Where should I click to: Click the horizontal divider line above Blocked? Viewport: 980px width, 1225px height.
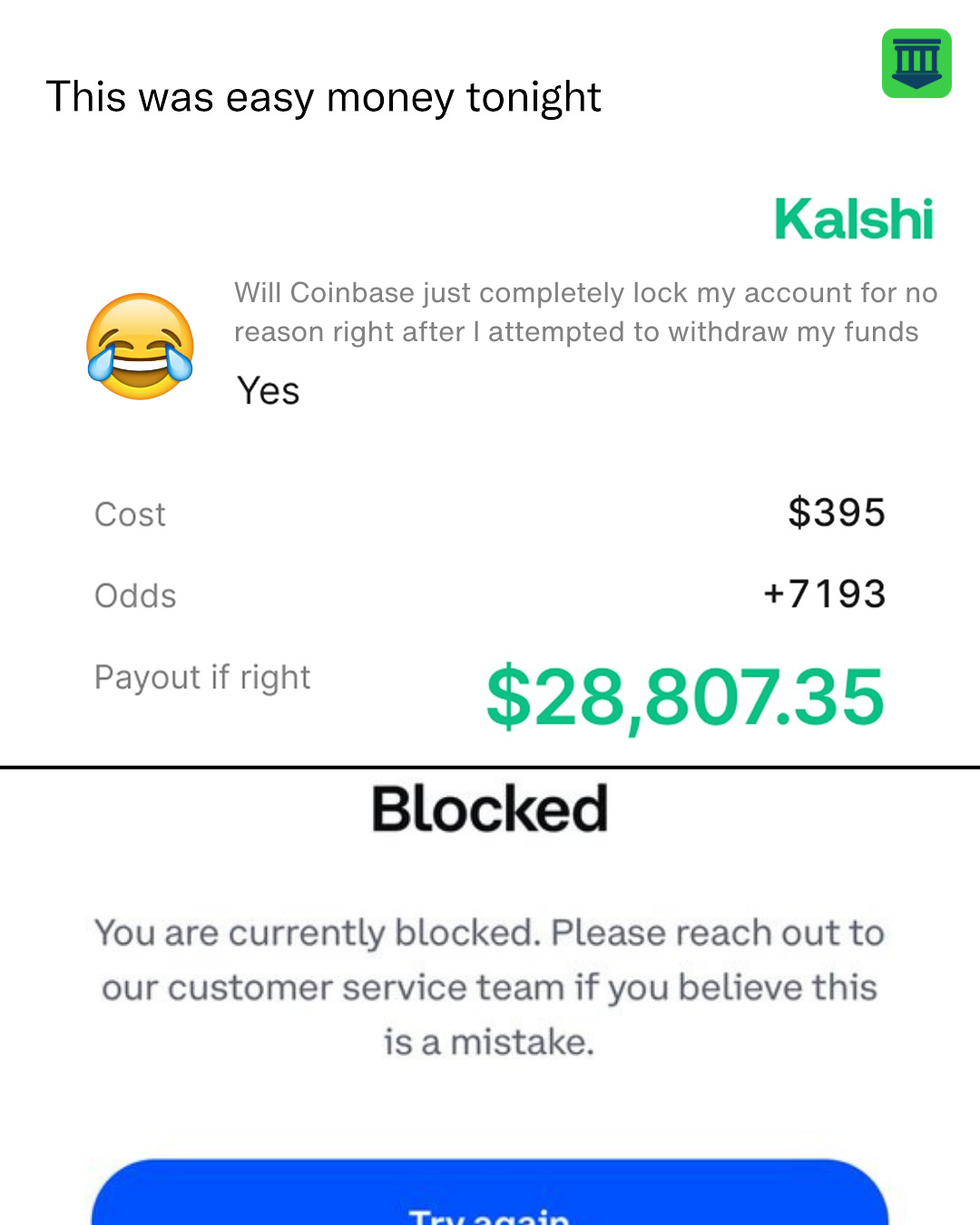pyautogui.click(x=490, y=768)
